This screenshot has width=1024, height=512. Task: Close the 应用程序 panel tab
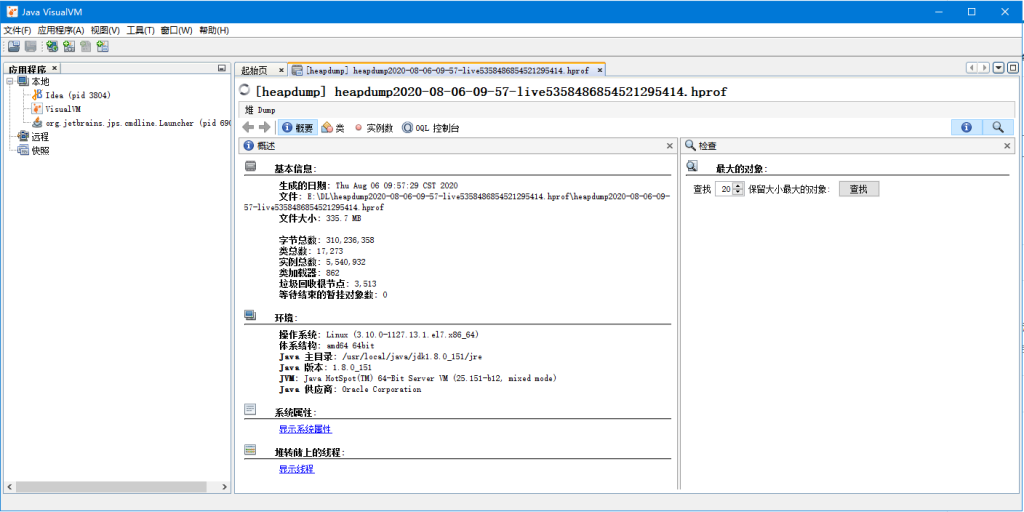tap(55, 68)
